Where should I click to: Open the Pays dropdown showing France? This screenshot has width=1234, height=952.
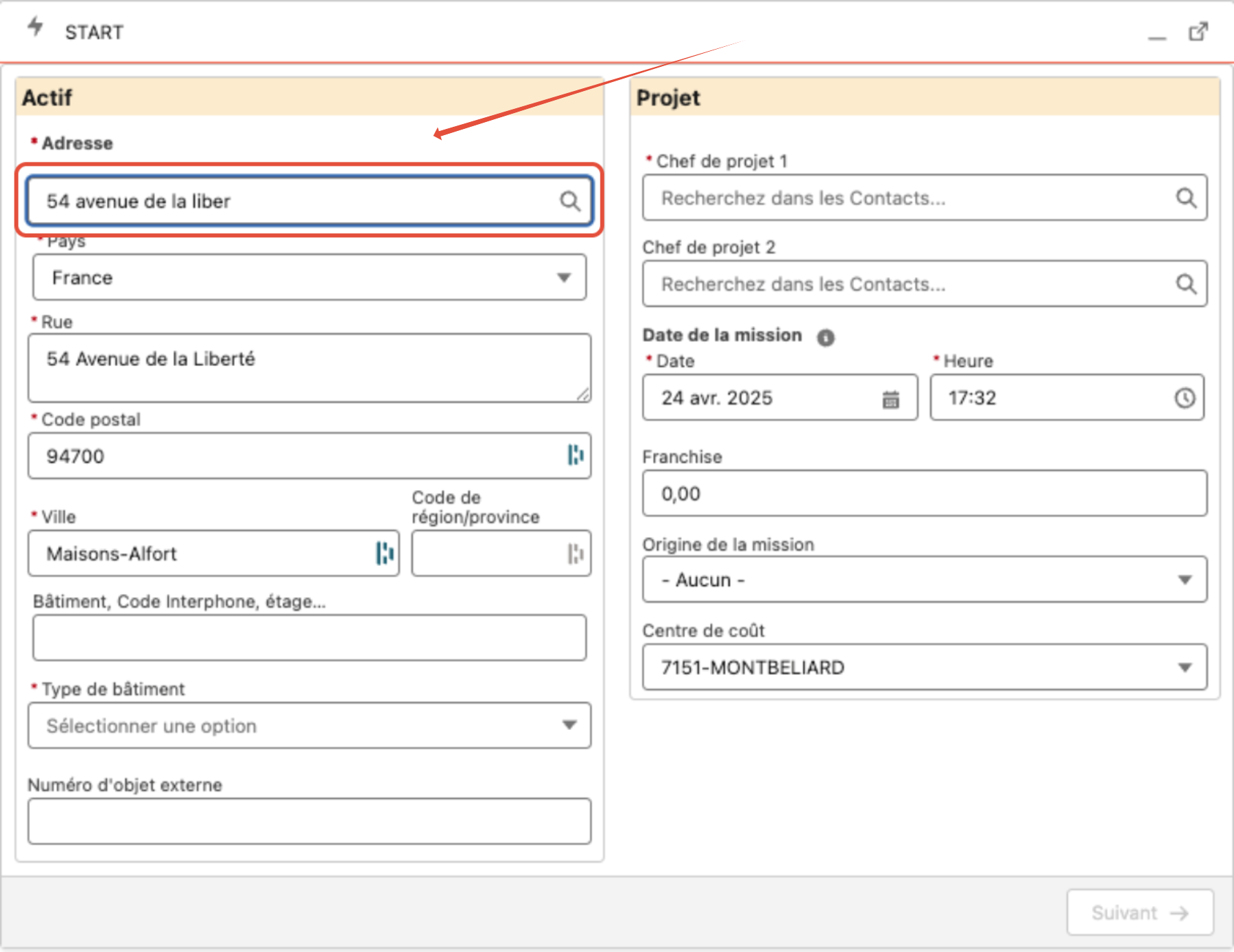pos(310,277)
